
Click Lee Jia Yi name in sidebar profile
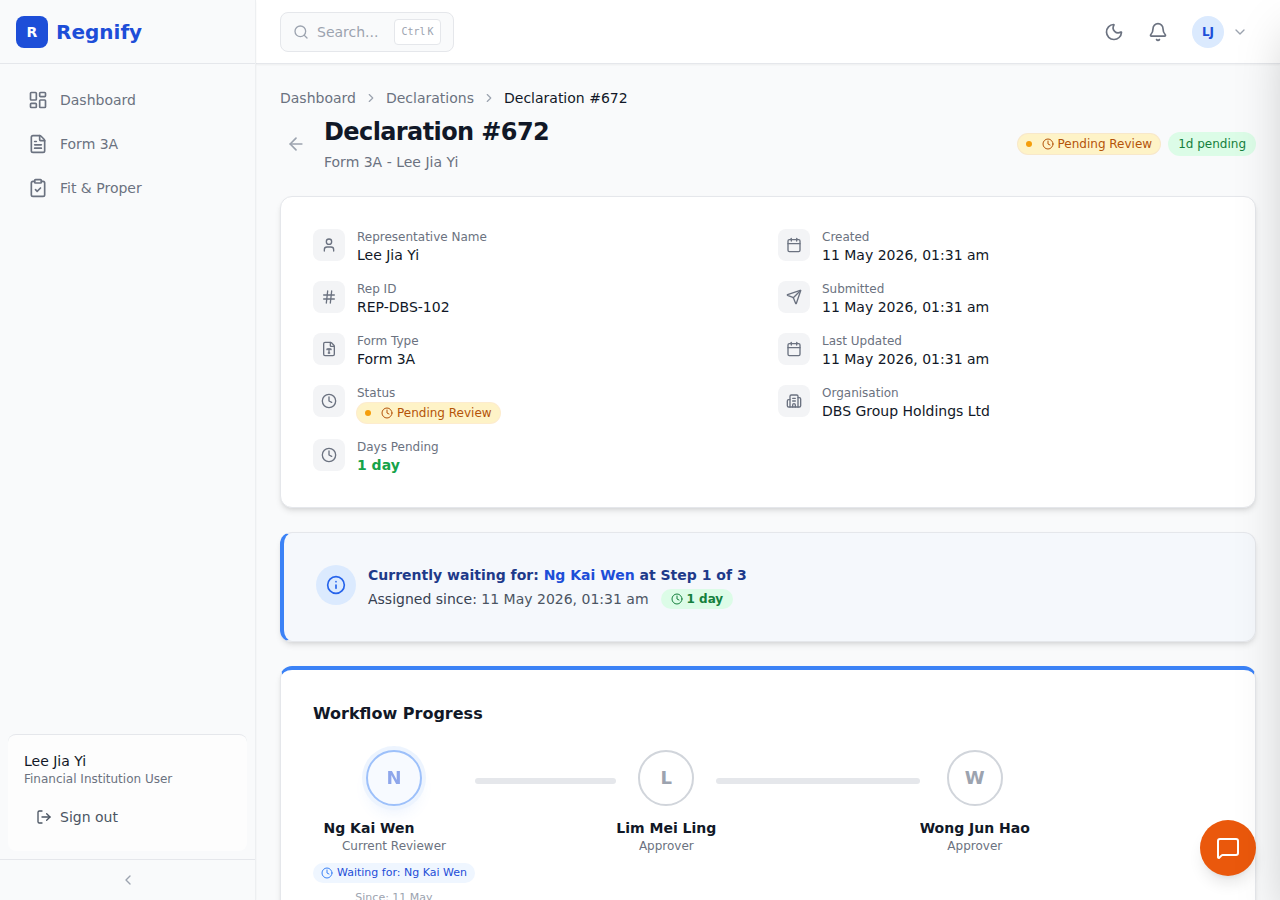pyautogui.click(x=55, y=761)
